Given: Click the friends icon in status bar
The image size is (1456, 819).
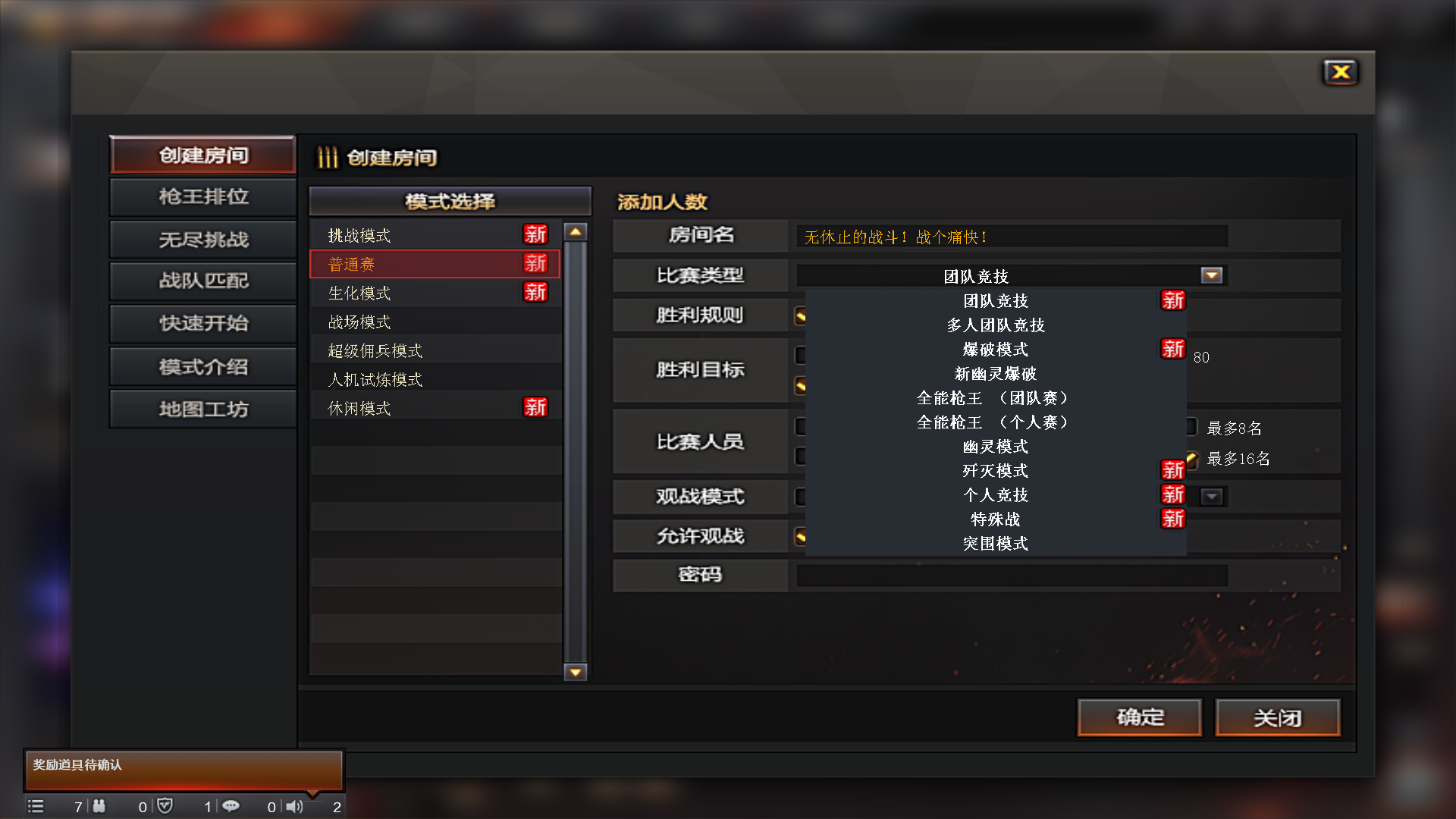Looking at the screenshot, I should (99, 806).
